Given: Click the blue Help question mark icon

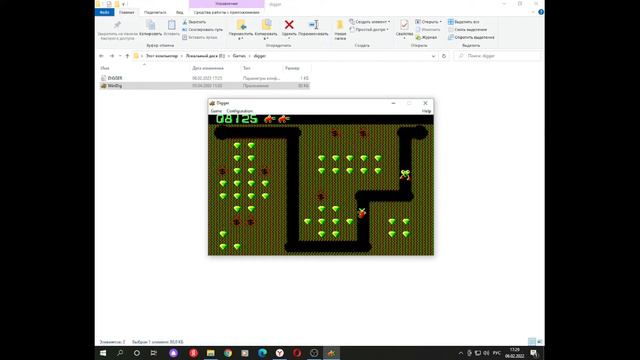Looking at the screenshot, I should coord(541,12).
